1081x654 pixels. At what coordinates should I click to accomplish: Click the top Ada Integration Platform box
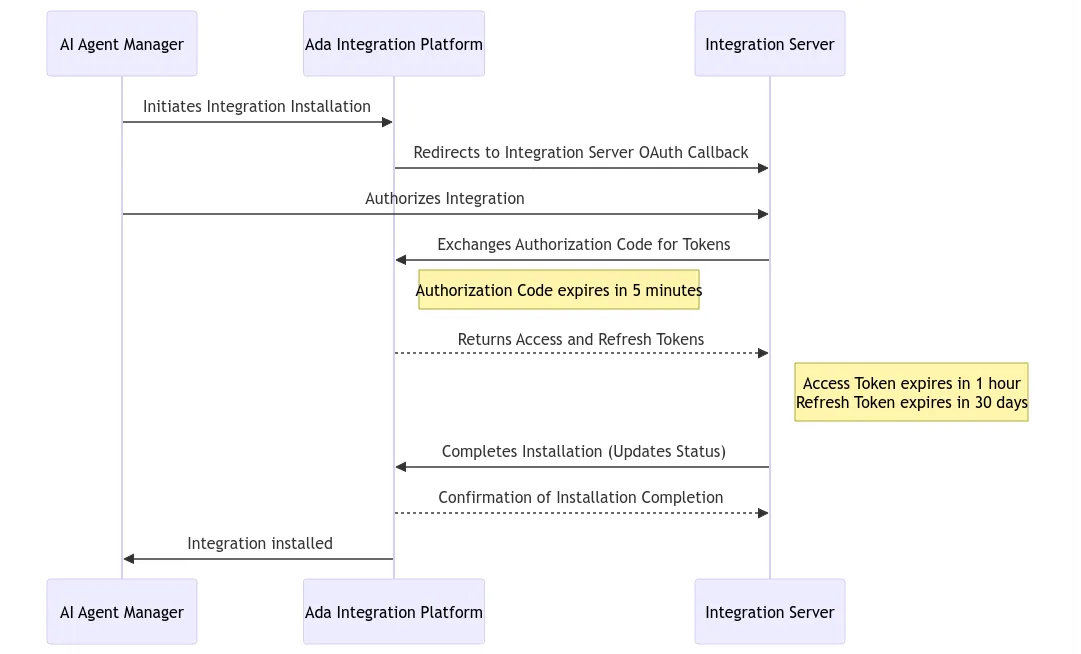click(x=394, y=43)
